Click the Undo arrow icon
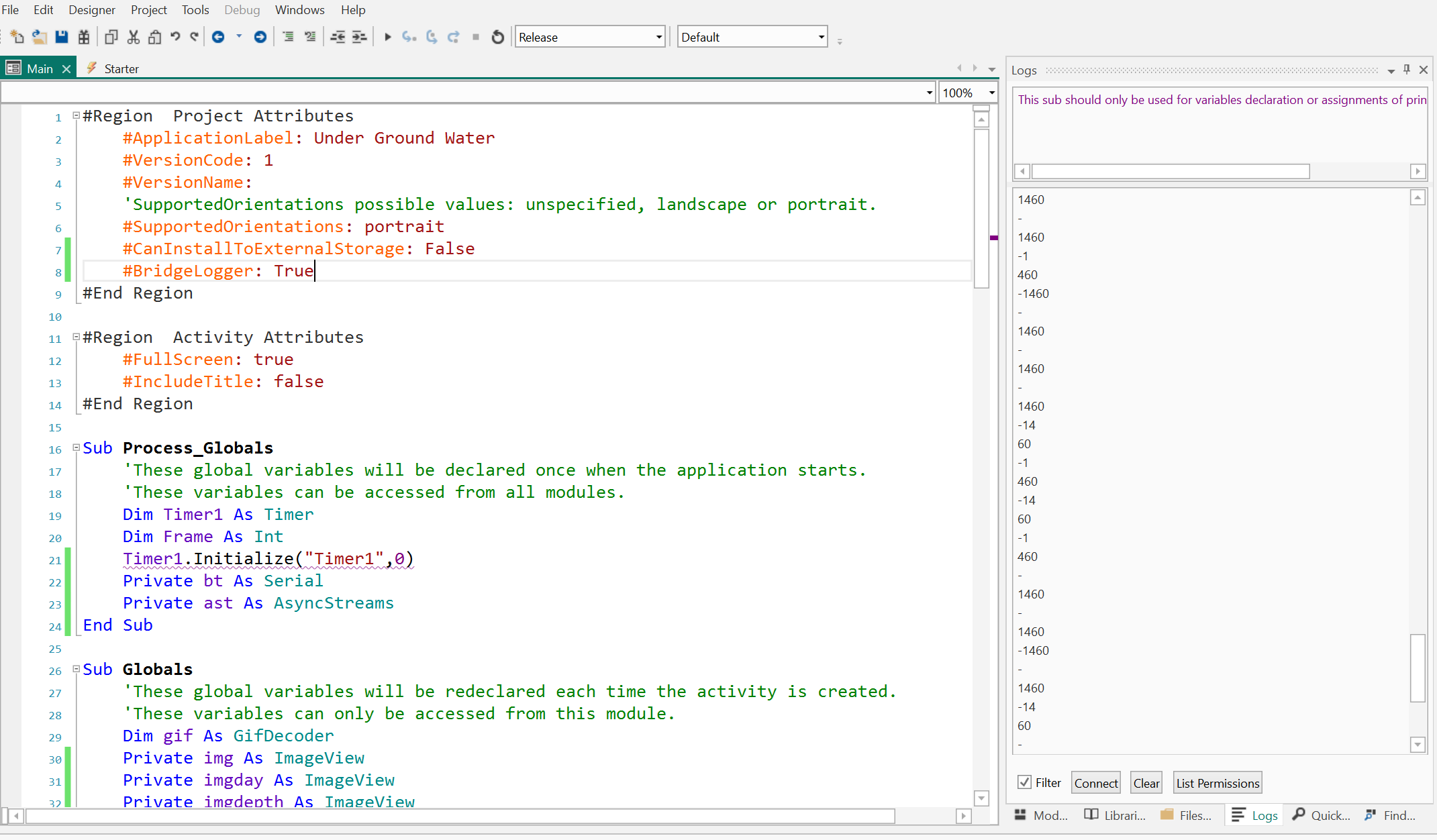The height and width of the screenshot is (840, 1437). coord(175,37)
